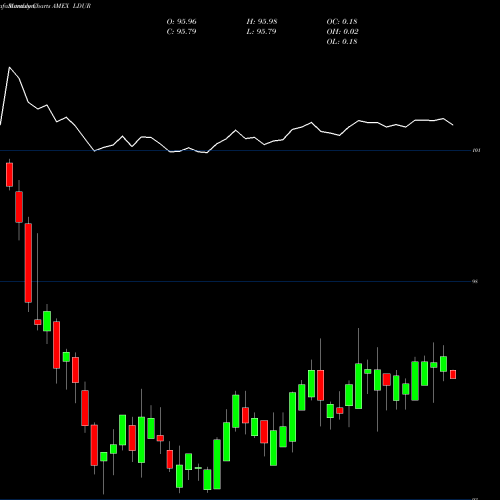This screenshot has width=500, height=500.
Task: Select the high value H: 95.98
Action: pyautogui.click(x=262, y=22)
